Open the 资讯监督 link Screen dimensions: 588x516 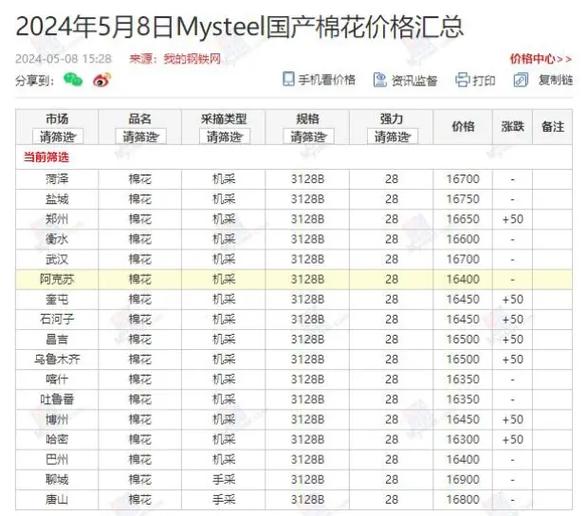[x=414, y=80]
